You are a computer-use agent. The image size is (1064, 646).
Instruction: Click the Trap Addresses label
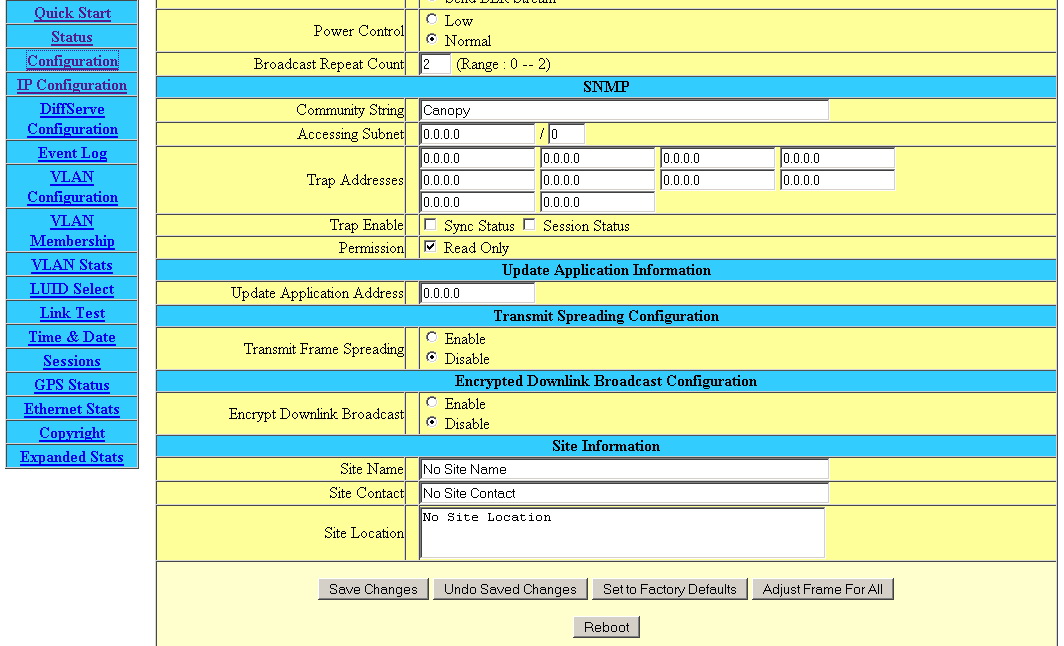355,180
